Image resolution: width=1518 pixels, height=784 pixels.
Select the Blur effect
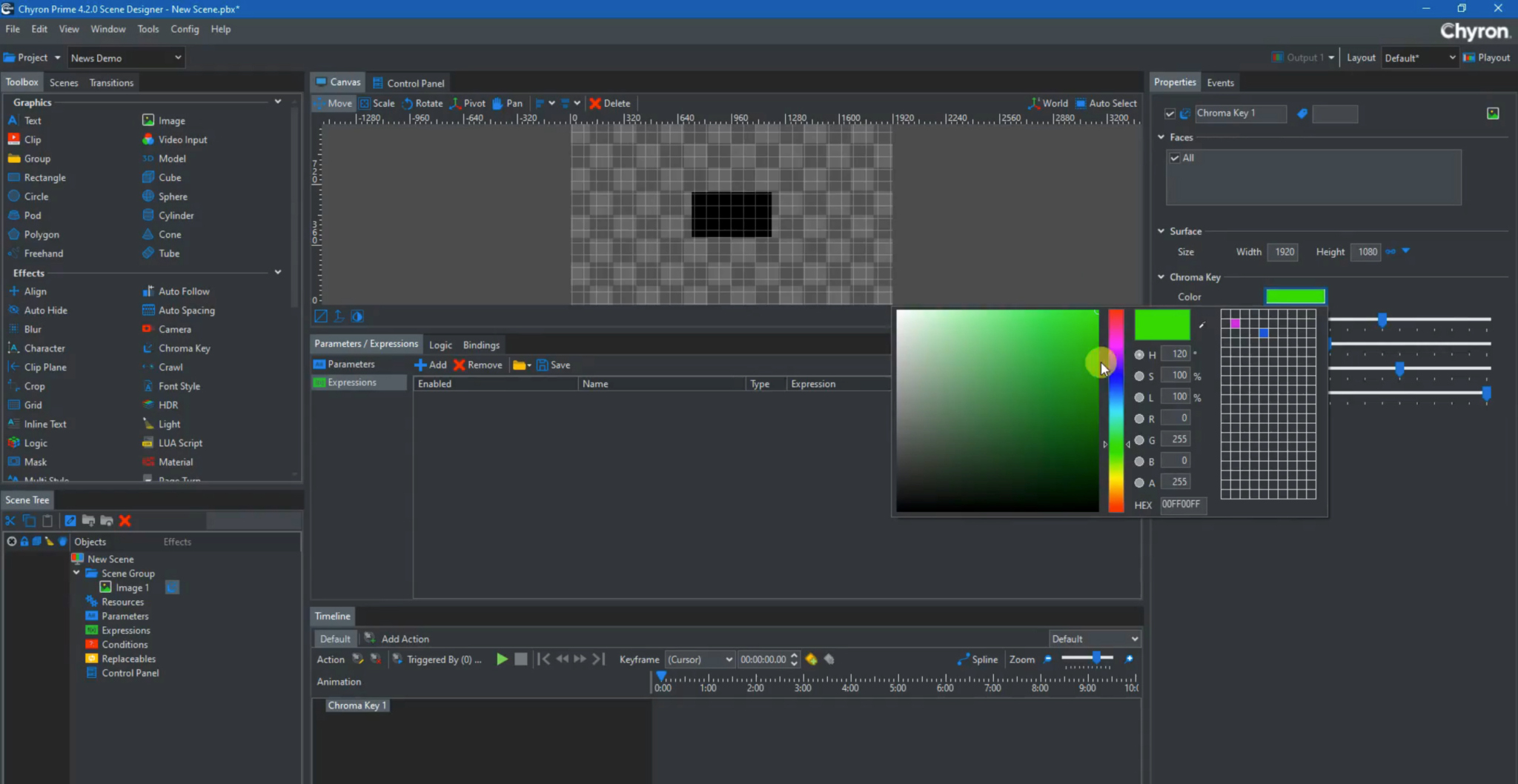33,328
